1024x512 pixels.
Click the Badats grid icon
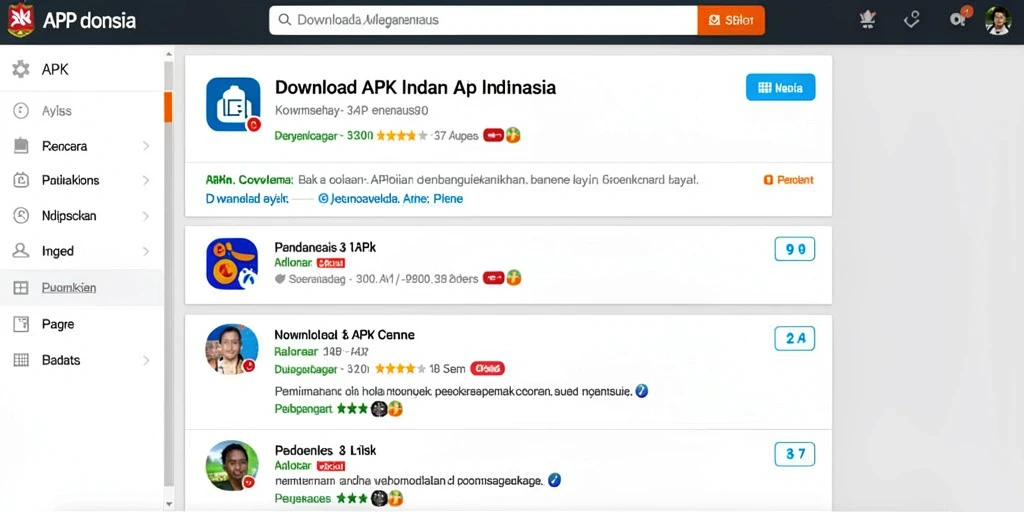[21, 360]
